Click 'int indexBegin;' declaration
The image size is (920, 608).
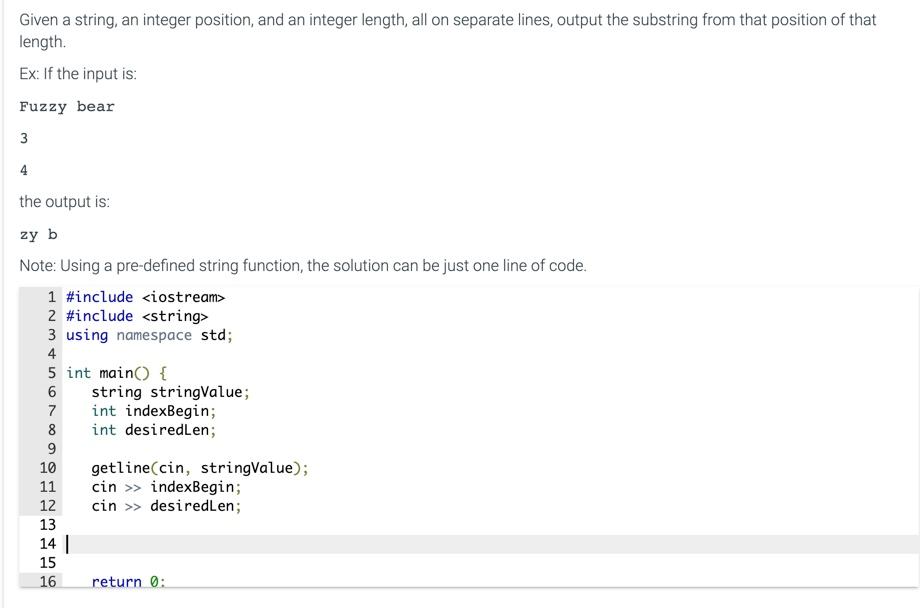click(x=154, y=411)
